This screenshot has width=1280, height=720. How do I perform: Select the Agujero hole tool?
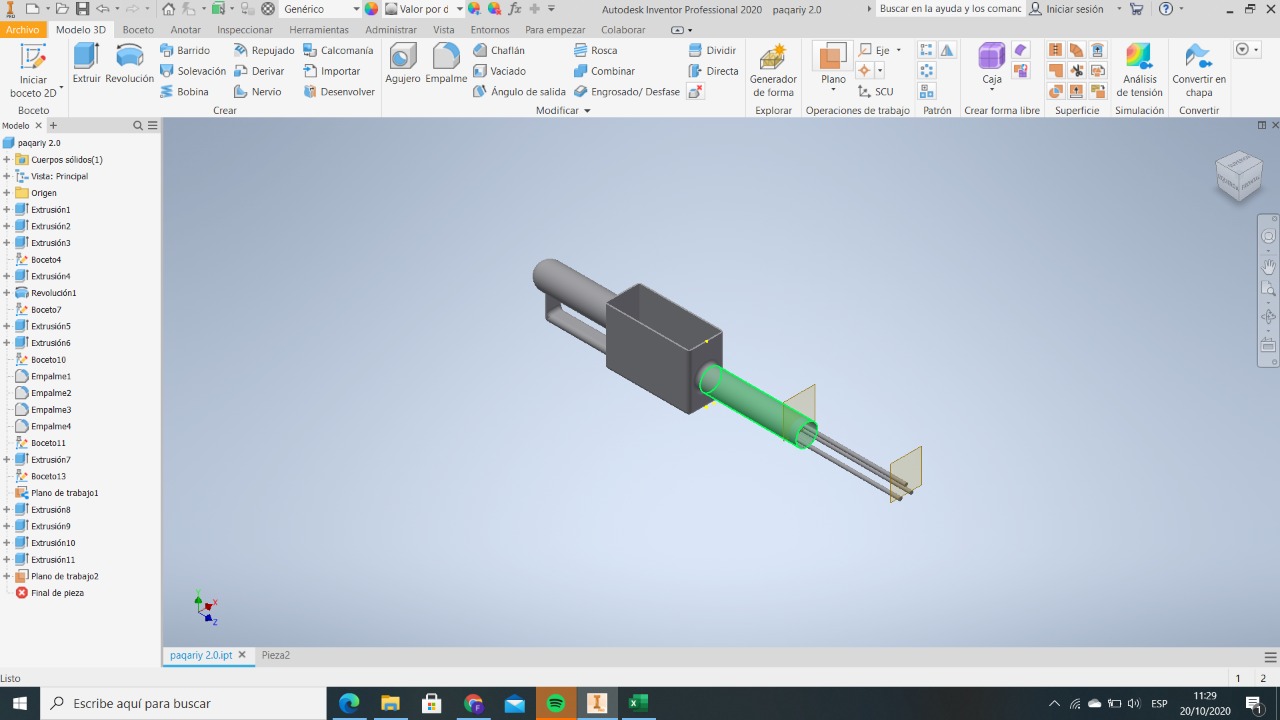(x=403, y=64)
